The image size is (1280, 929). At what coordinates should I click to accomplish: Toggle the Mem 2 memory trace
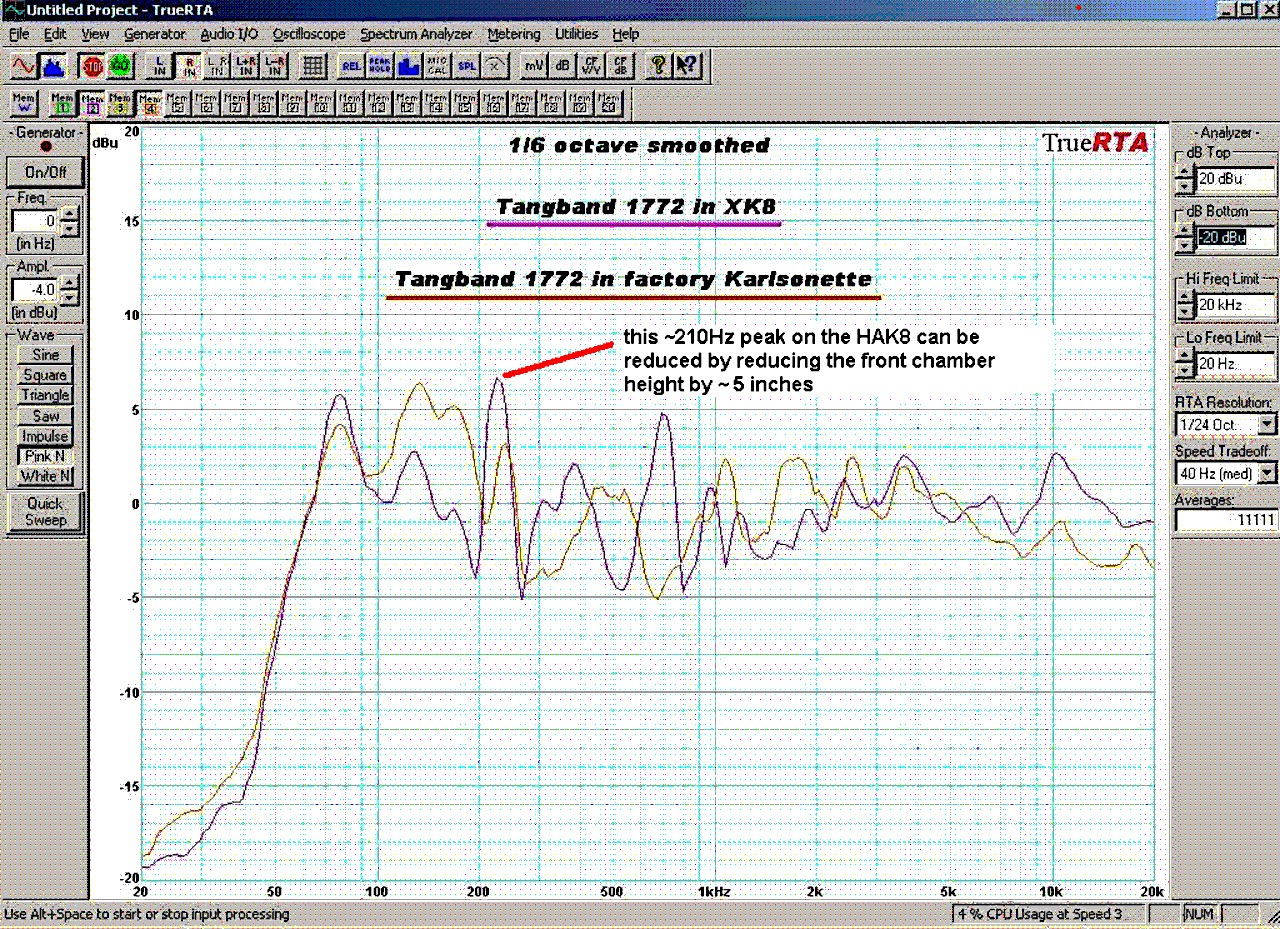[92, 103]
